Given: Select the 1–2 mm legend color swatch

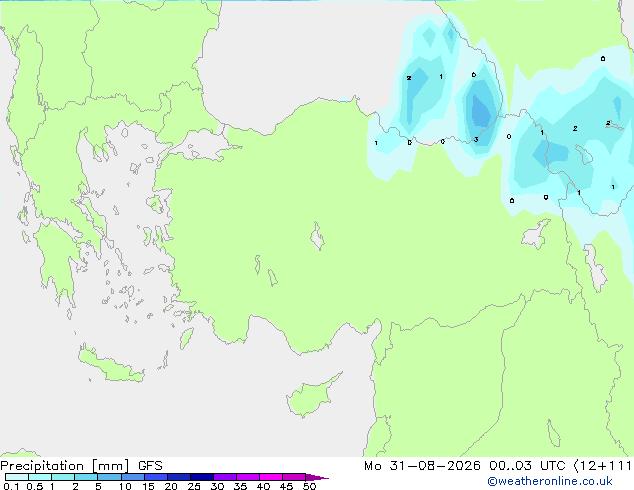Looking at the screenshot, I should coord(63,477).
